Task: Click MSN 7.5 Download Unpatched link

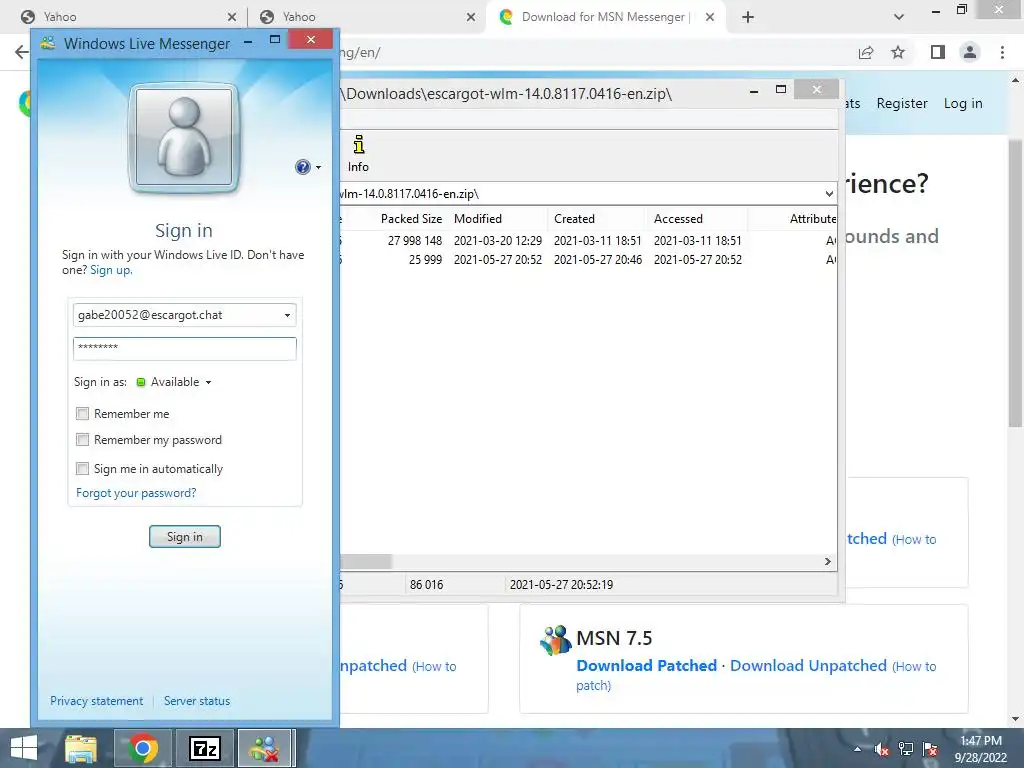Action: click(x=808, y=665)
